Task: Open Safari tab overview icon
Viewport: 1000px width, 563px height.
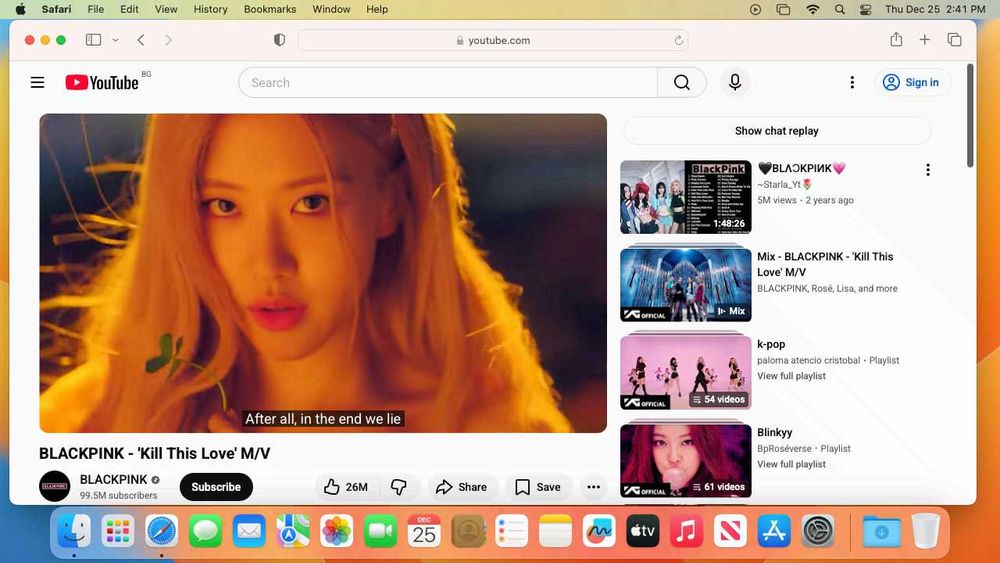Action: pos(955,40)
